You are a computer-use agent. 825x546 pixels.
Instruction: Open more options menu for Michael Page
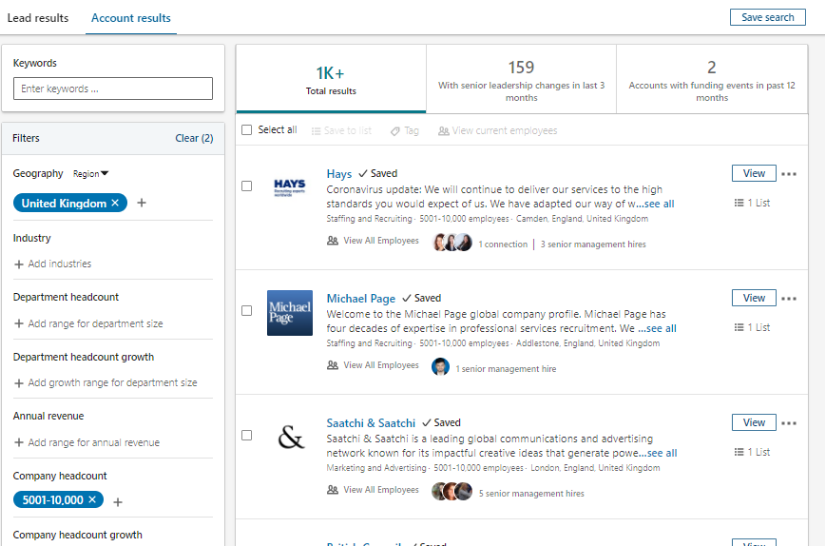pos(789,298)
